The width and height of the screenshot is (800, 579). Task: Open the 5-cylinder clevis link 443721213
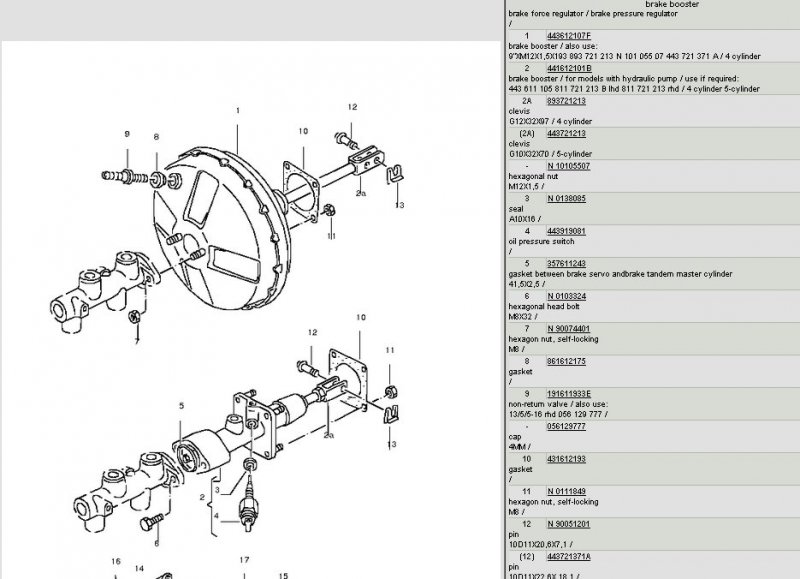tap(567, 133)
